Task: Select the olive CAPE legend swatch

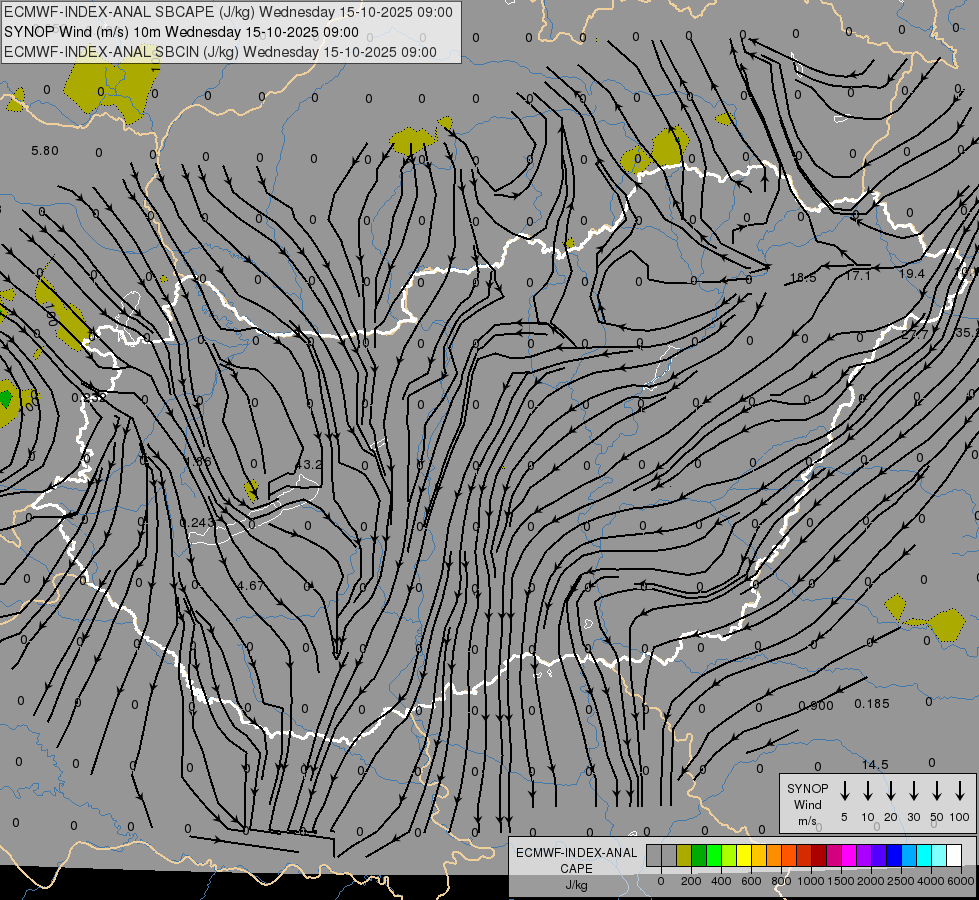Action: 684,855
